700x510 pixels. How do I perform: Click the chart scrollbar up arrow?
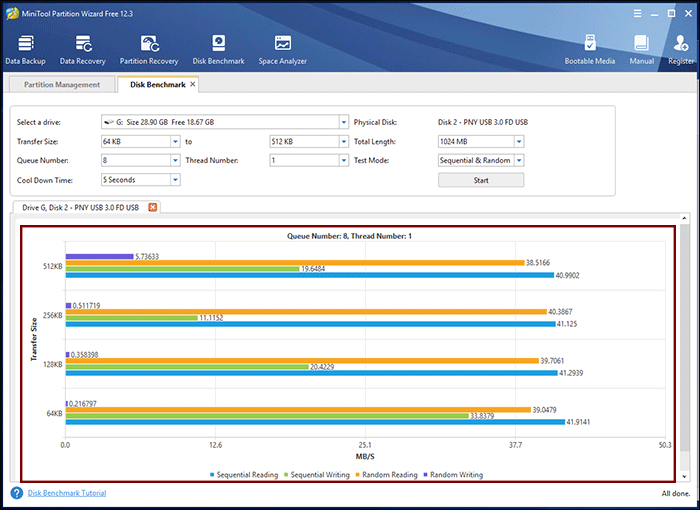(x=684, y=218)
